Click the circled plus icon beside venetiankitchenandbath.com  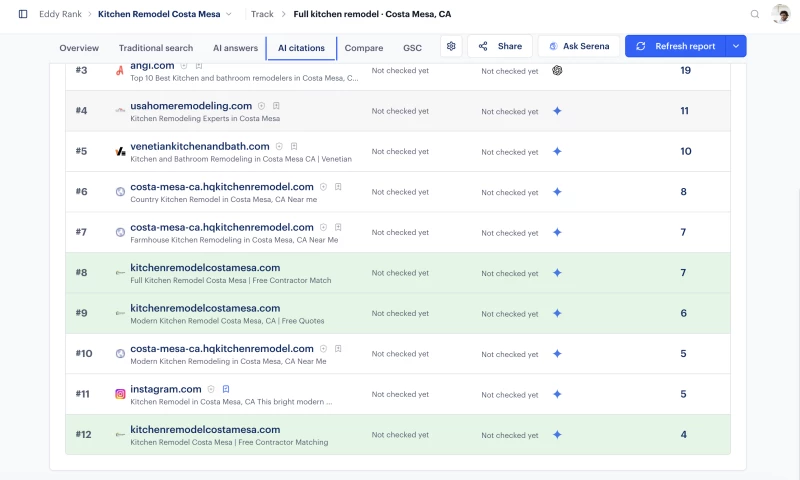click(279, 146)
